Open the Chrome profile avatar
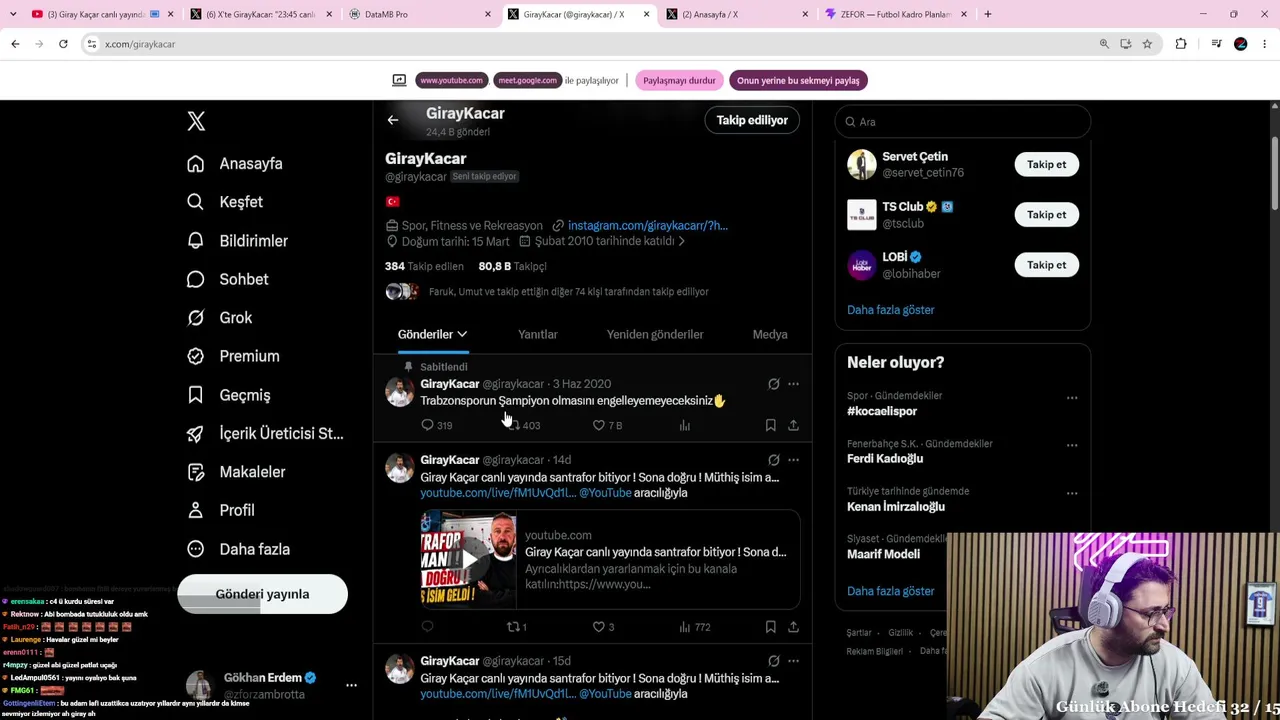The image size is (1280, 720). pos(1241,44)
